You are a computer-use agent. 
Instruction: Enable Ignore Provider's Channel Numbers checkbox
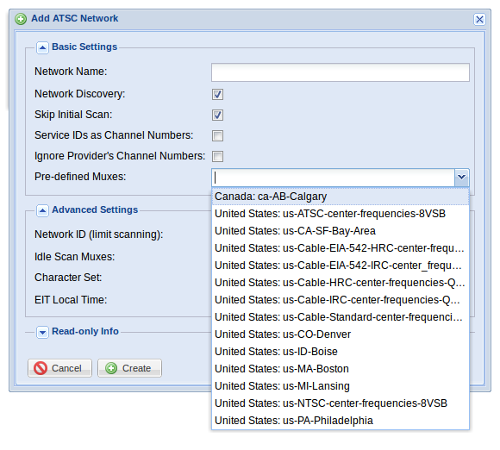point(217,156)
